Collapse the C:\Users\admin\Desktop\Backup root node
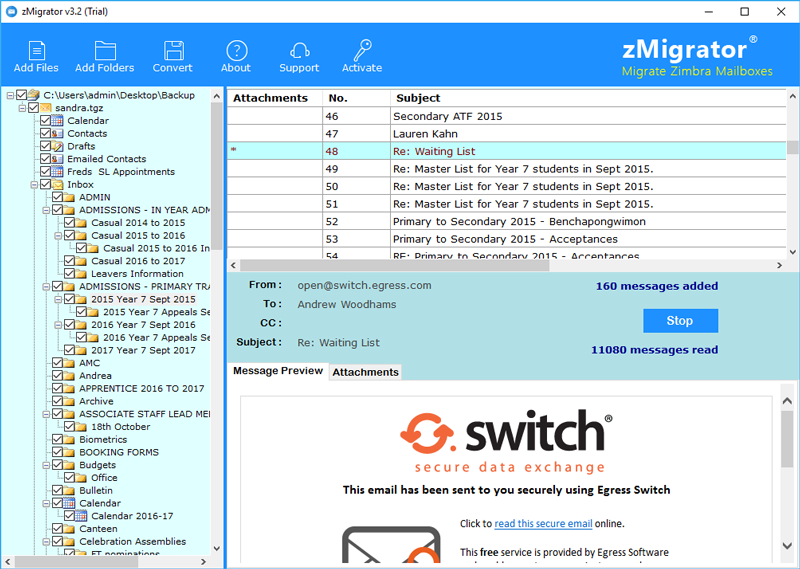This screenshot has width=800, height=569. click(10, 95)
